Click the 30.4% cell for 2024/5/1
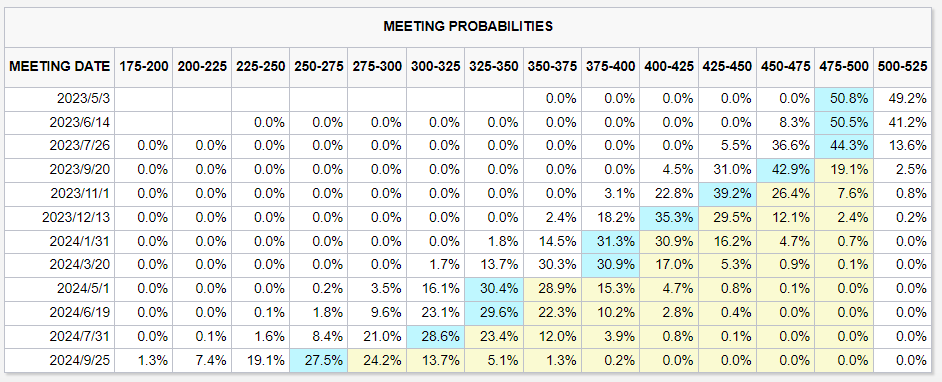 (x=494, y=289)
